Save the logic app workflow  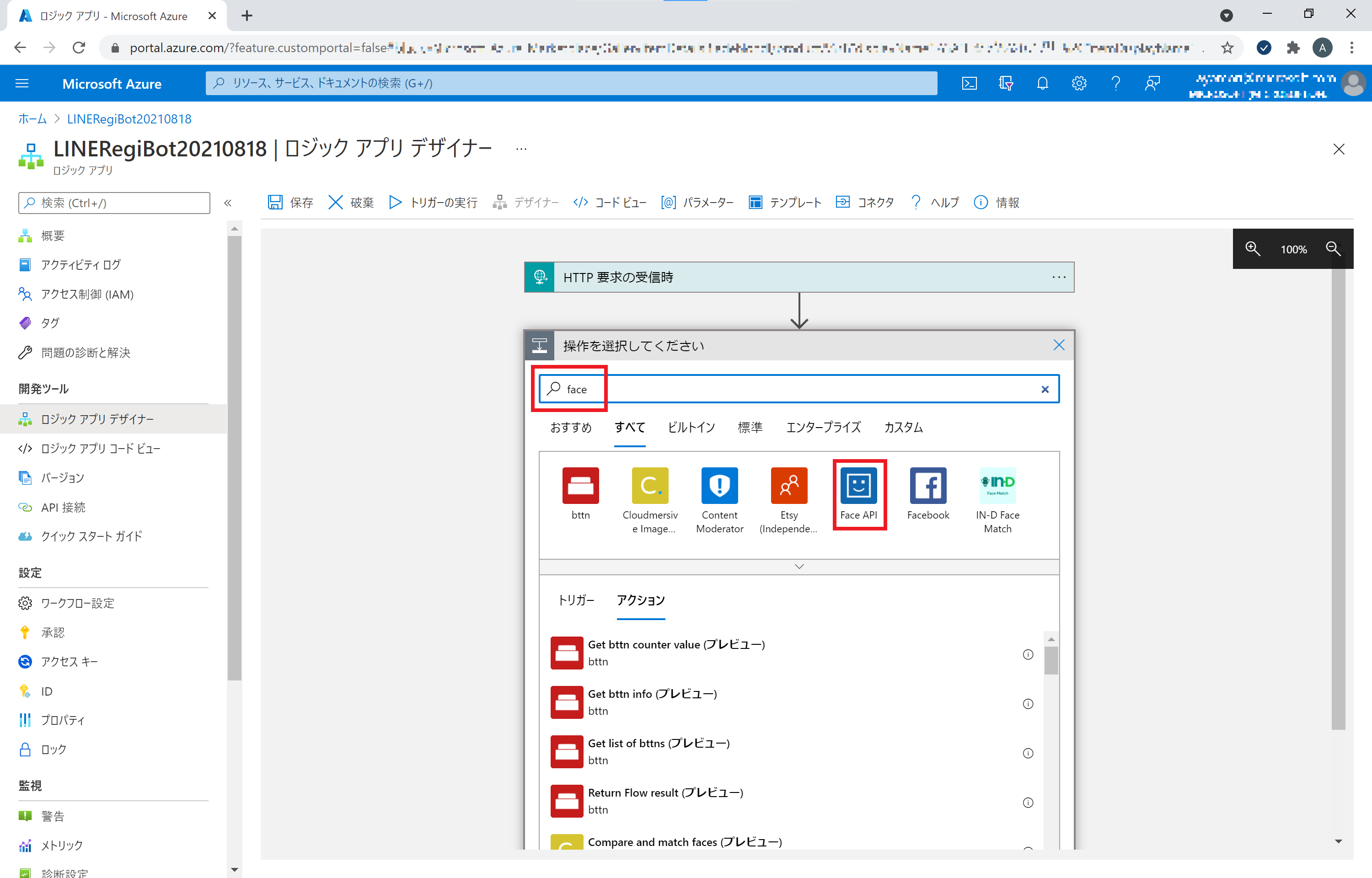pos(289,202)
